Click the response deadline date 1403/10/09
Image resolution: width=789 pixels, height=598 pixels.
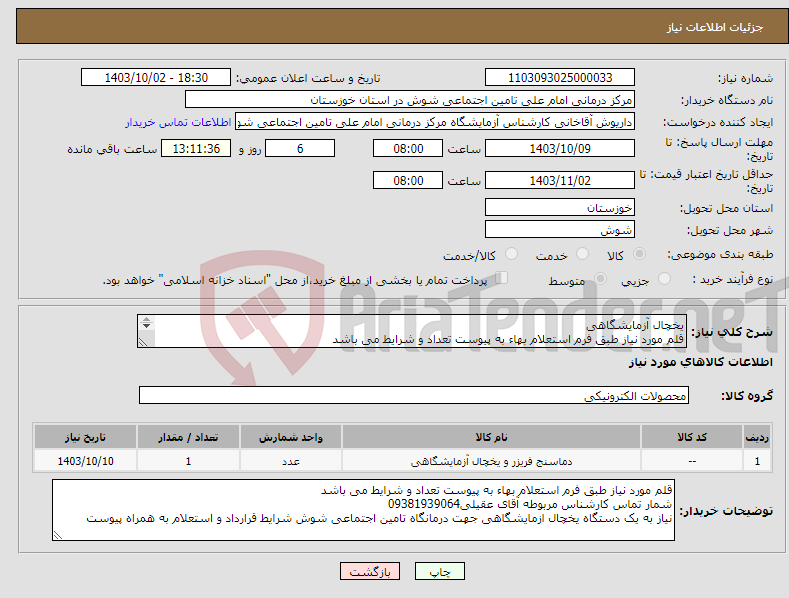560,148
